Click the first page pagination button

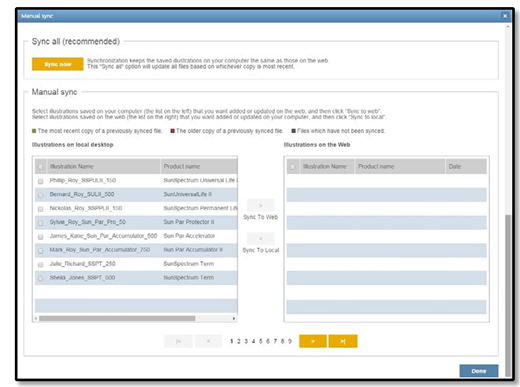(178, 341)
